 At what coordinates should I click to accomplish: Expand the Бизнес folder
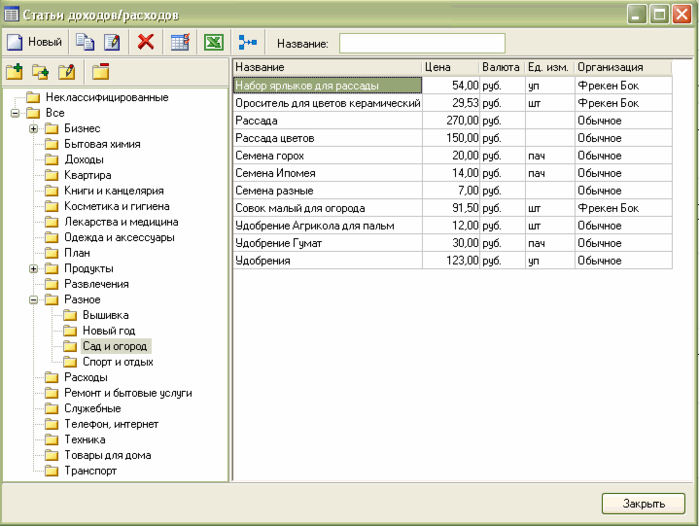33,129
